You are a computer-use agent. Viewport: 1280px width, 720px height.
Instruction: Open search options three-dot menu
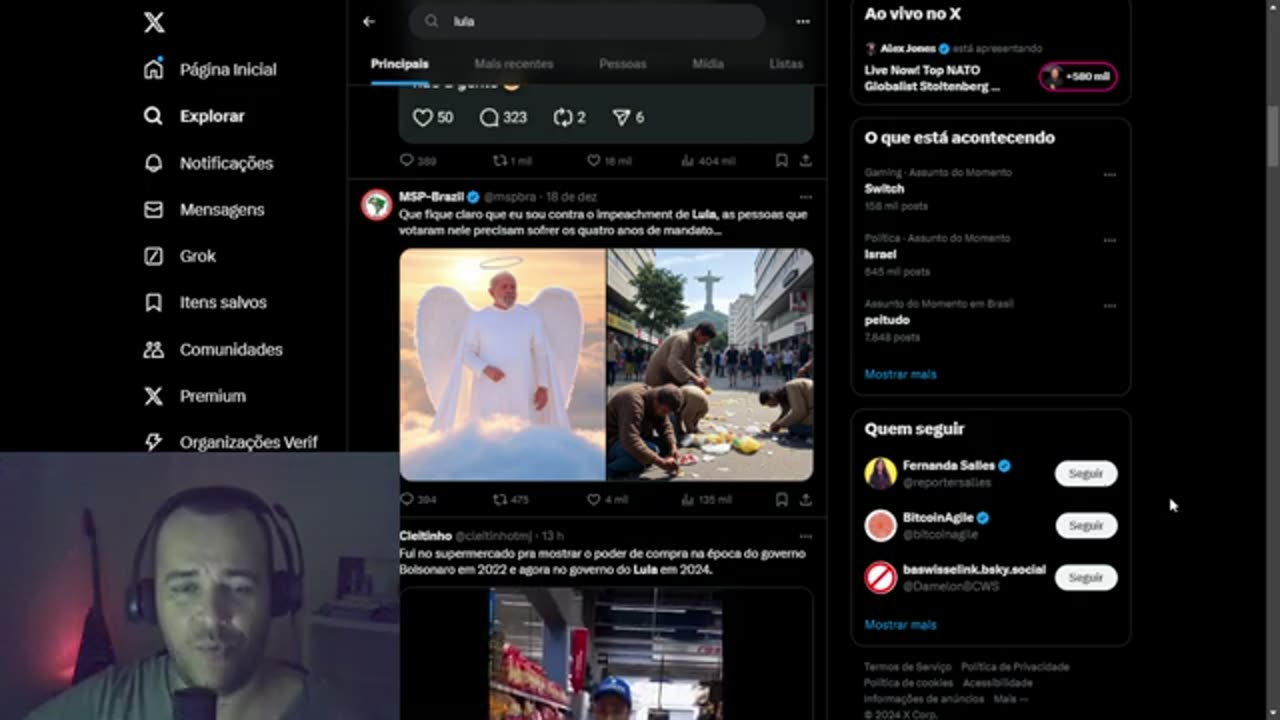pyautogui.click(x=803, y=21)
